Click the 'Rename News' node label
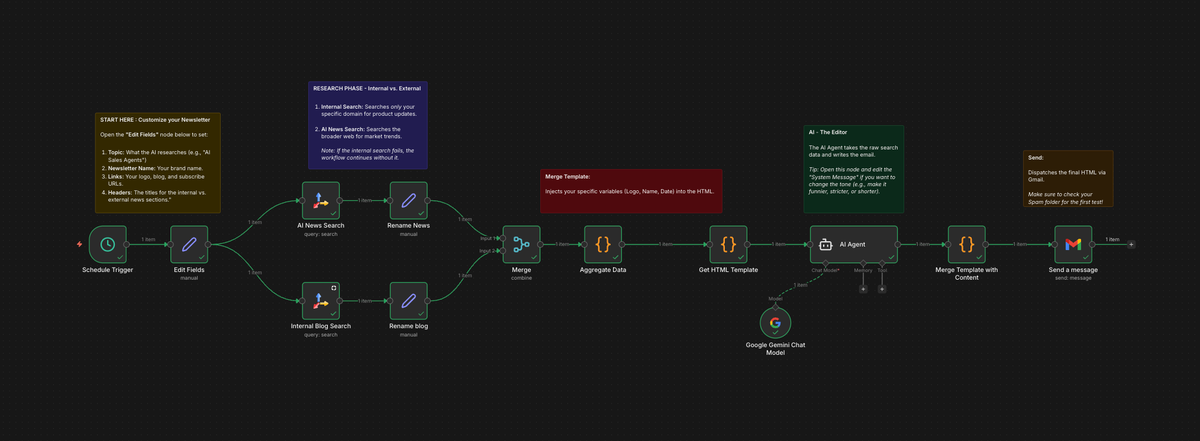Viewport: 1200px width, 441px height. 408,226
